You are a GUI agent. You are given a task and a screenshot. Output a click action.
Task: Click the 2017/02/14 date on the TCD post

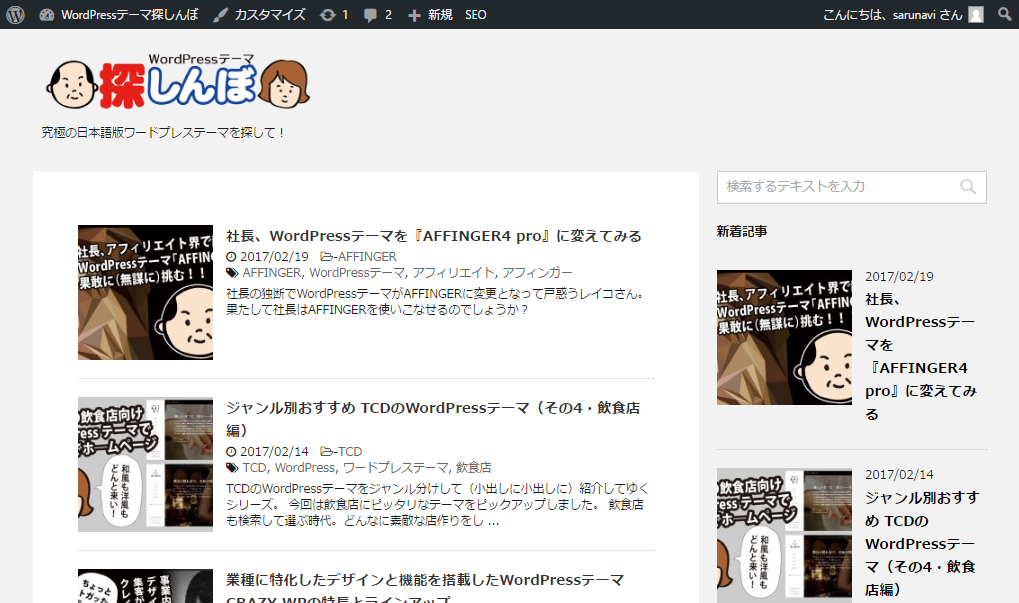274,452
